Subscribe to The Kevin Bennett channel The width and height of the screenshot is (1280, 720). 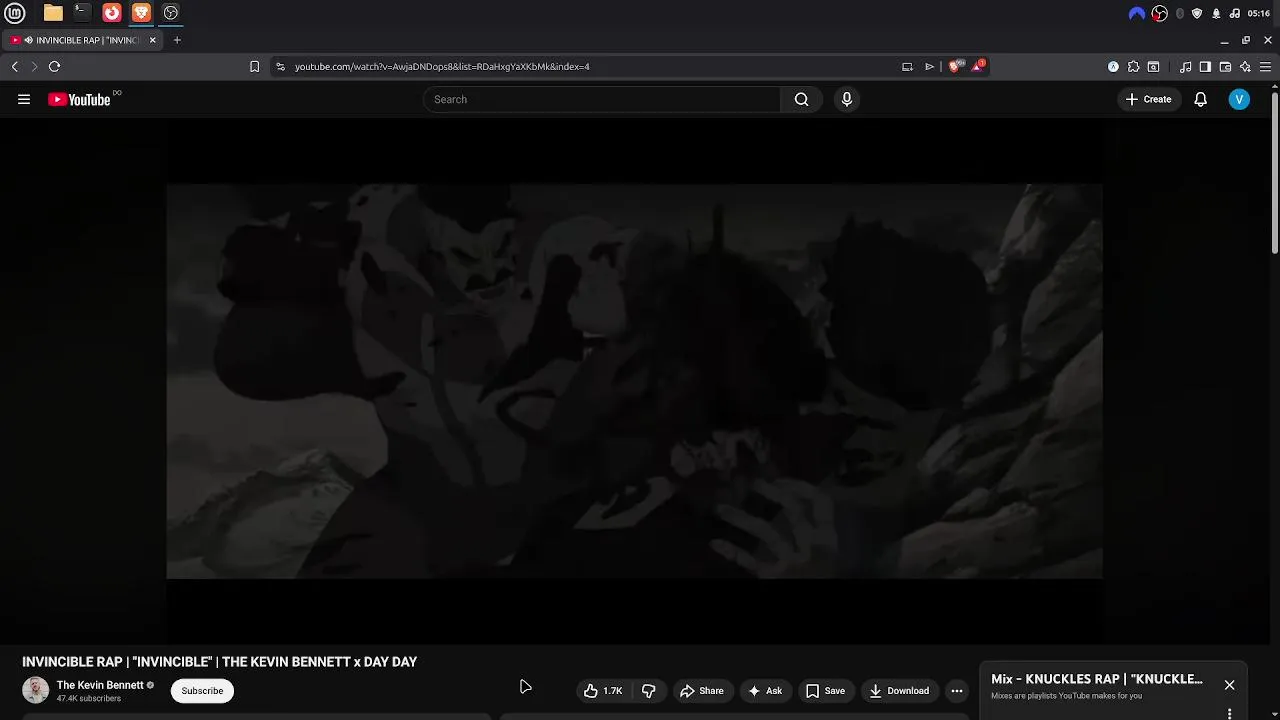[x=202, y=691]
